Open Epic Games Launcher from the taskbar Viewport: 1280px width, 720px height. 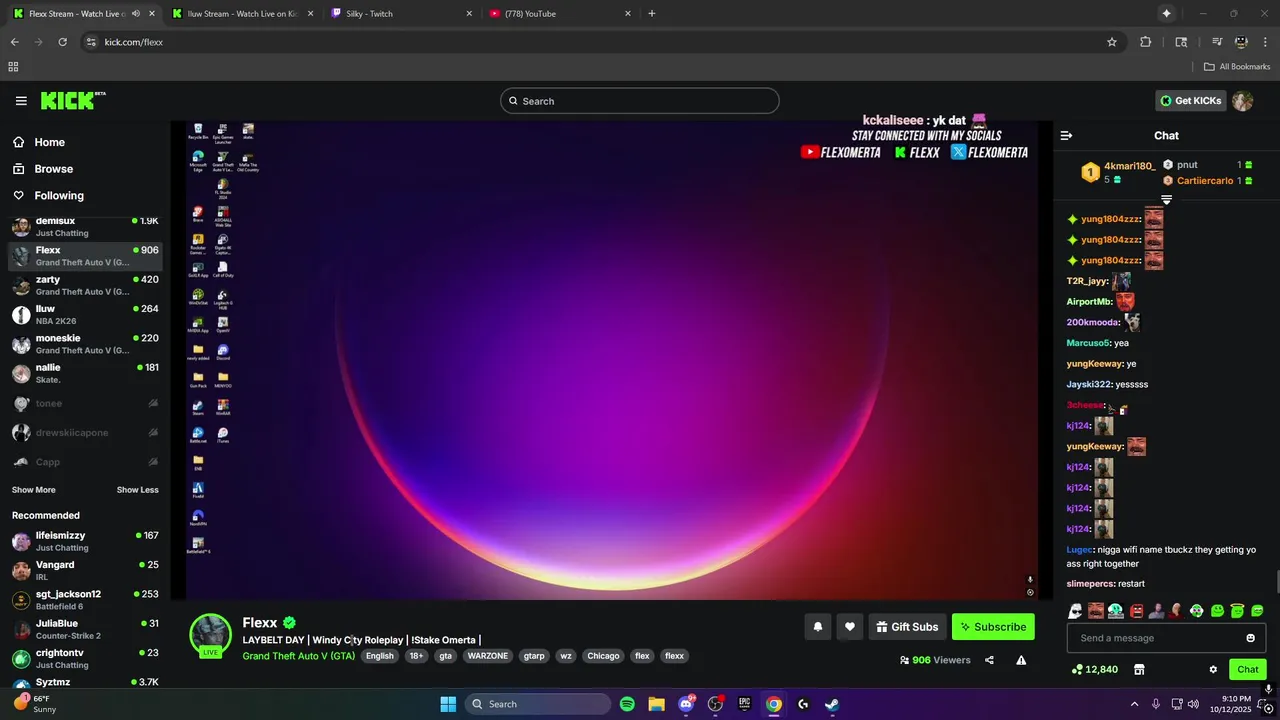pyautogui.click(x=744, y=704)
